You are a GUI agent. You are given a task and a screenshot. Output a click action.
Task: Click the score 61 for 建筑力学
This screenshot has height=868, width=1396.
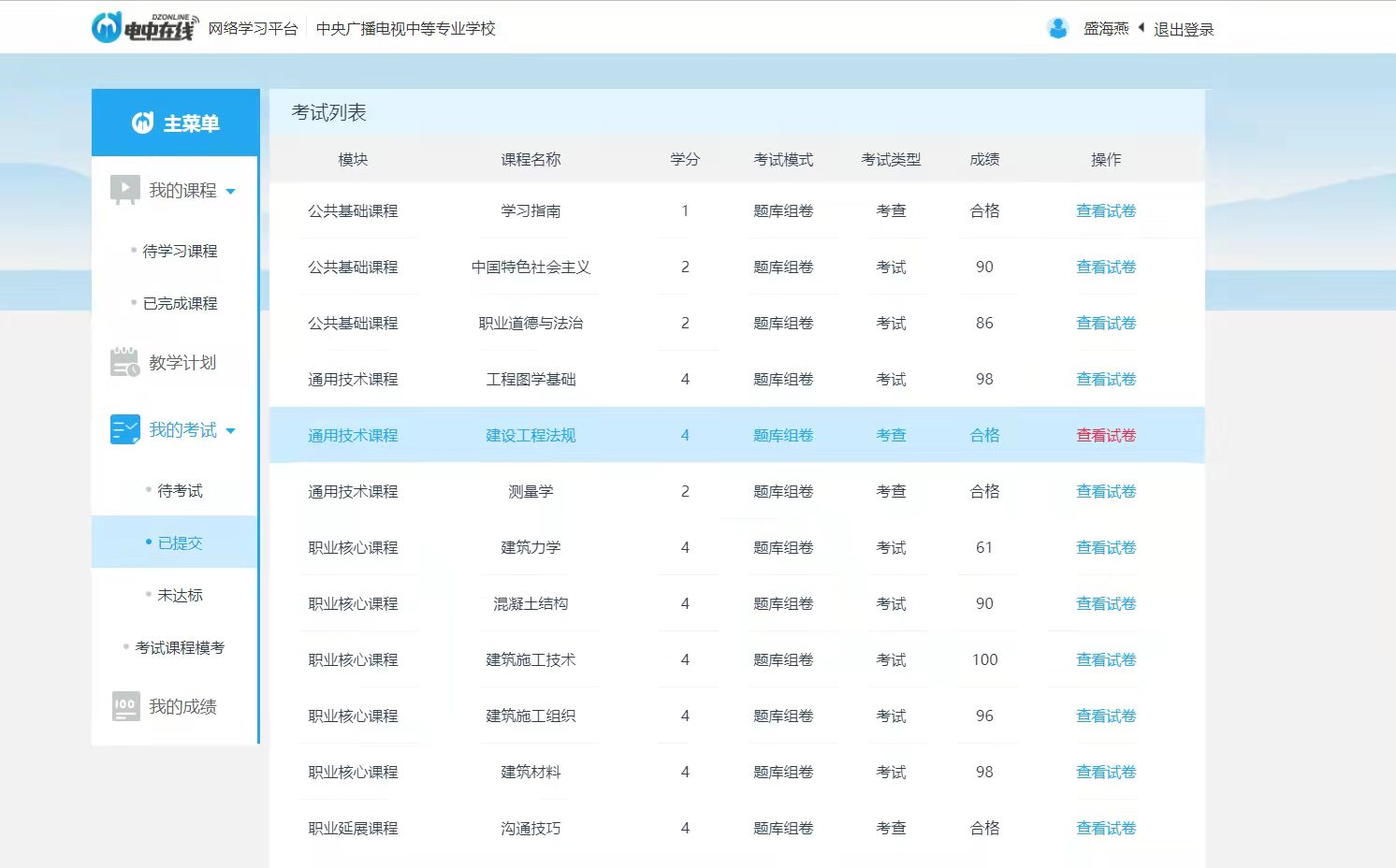click(984, 547)
